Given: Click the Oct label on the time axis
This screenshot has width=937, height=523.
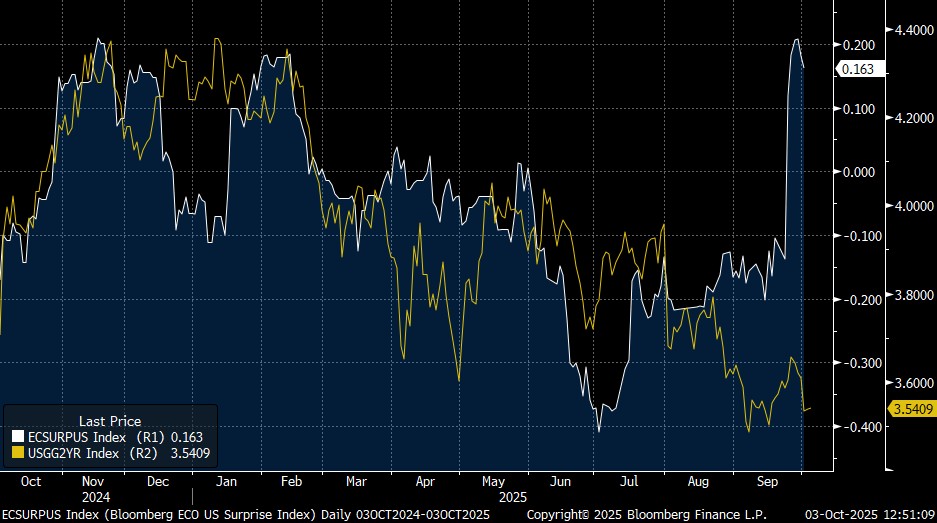Looking at the screenshot, I should (31, 481).
